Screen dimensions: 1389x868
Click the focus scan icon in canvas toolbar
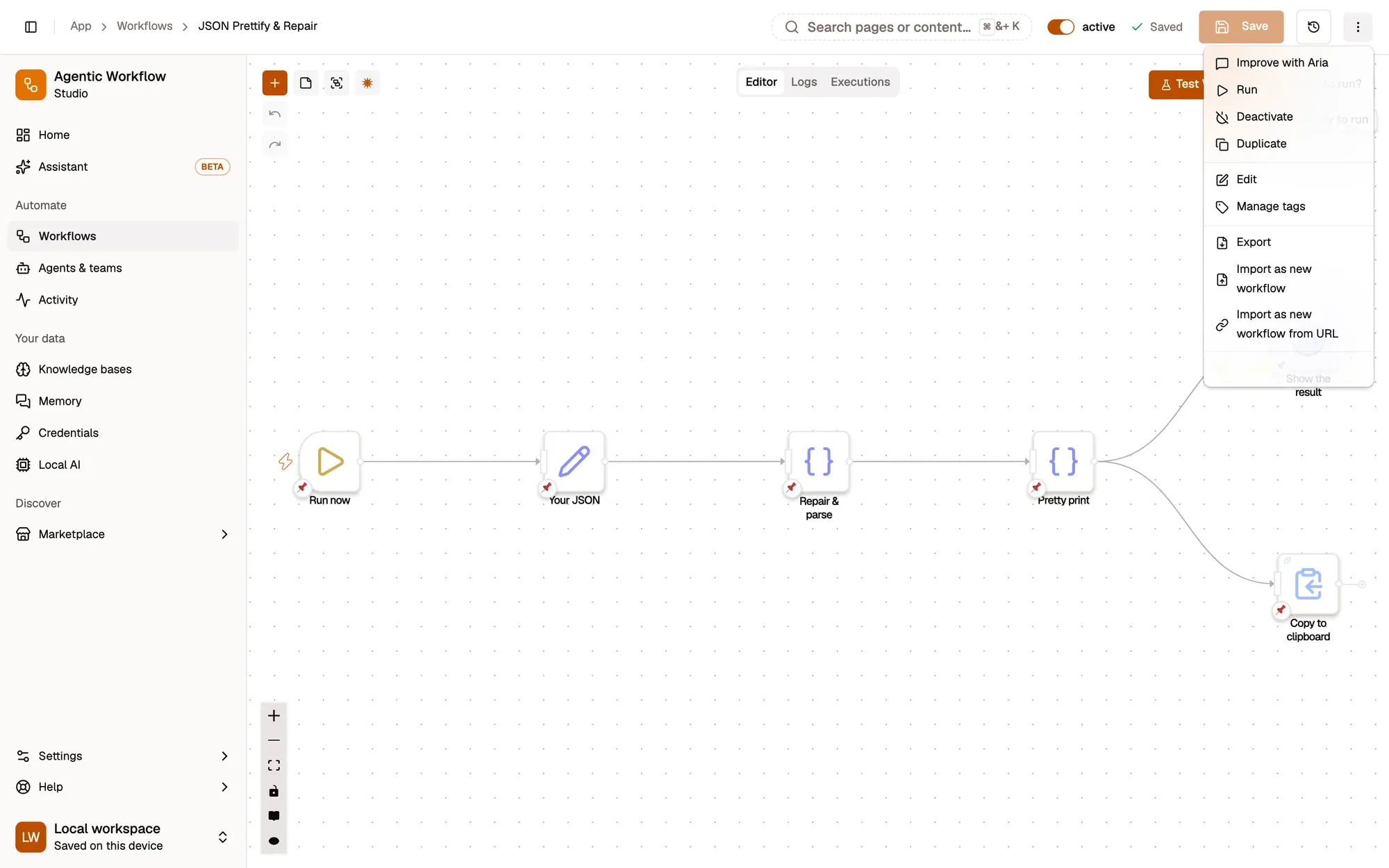[x=336, y=83]
